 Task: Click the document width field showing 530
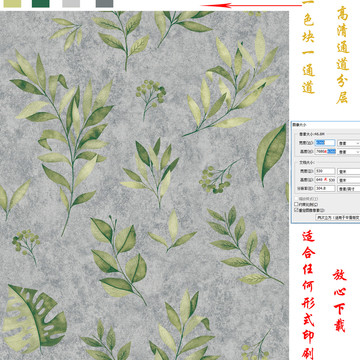325,171
